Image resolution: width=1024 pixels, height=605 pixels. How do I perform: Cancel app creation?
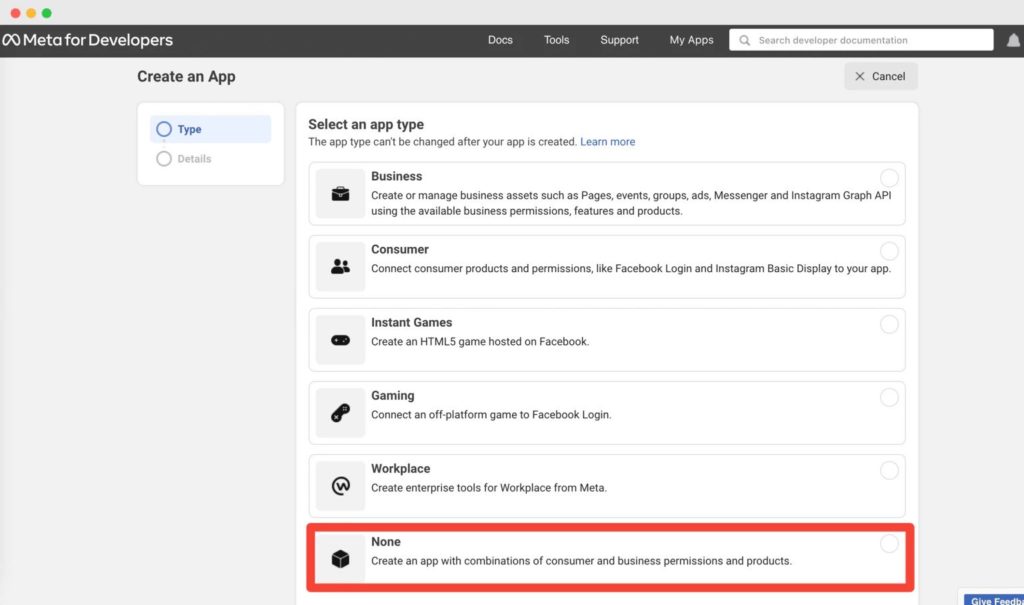tap(880, 75)
